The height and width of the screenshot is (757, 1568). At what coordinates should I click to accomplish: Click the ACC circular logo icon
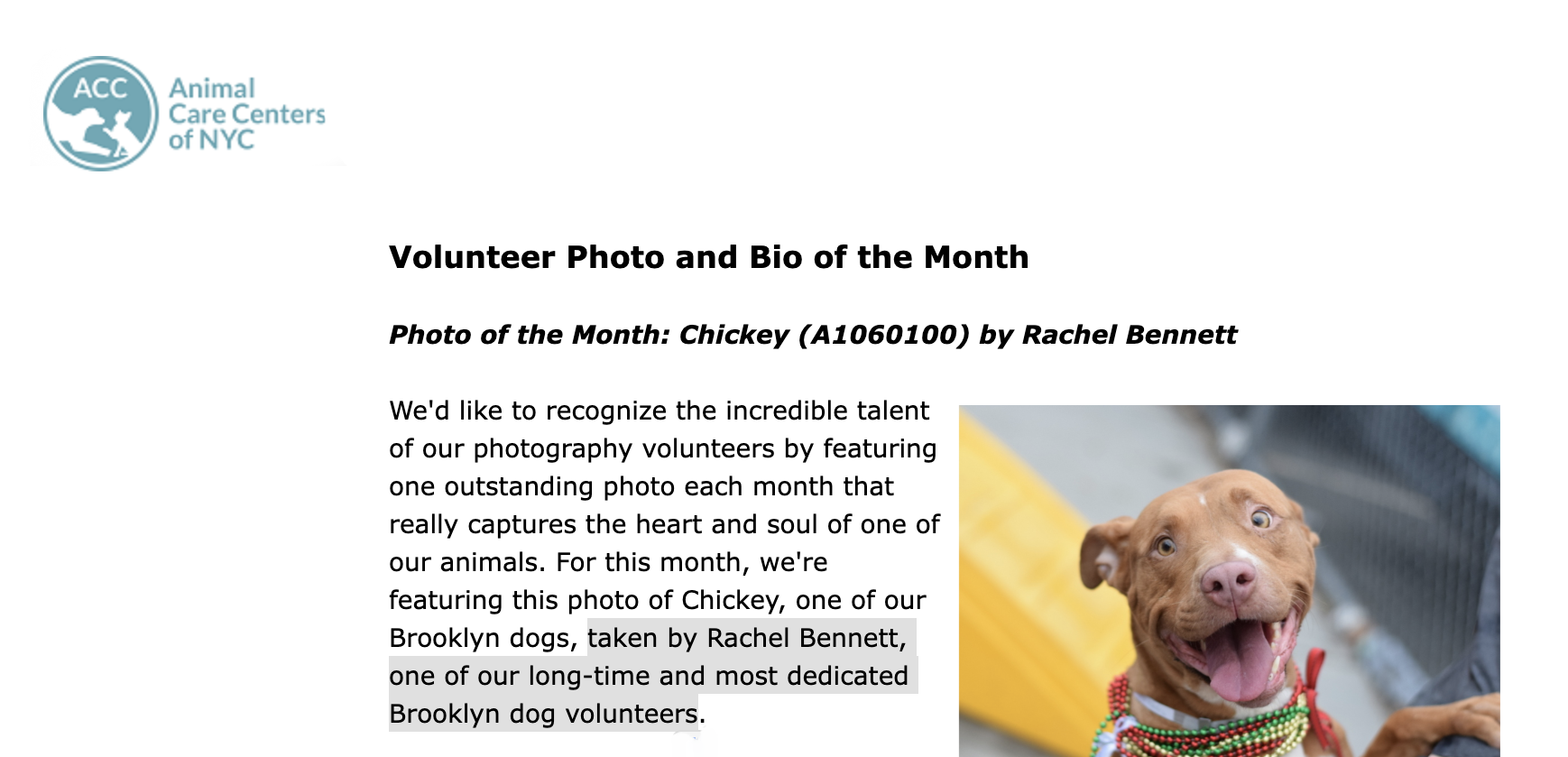pyautogui.click(x=100, y=115)
